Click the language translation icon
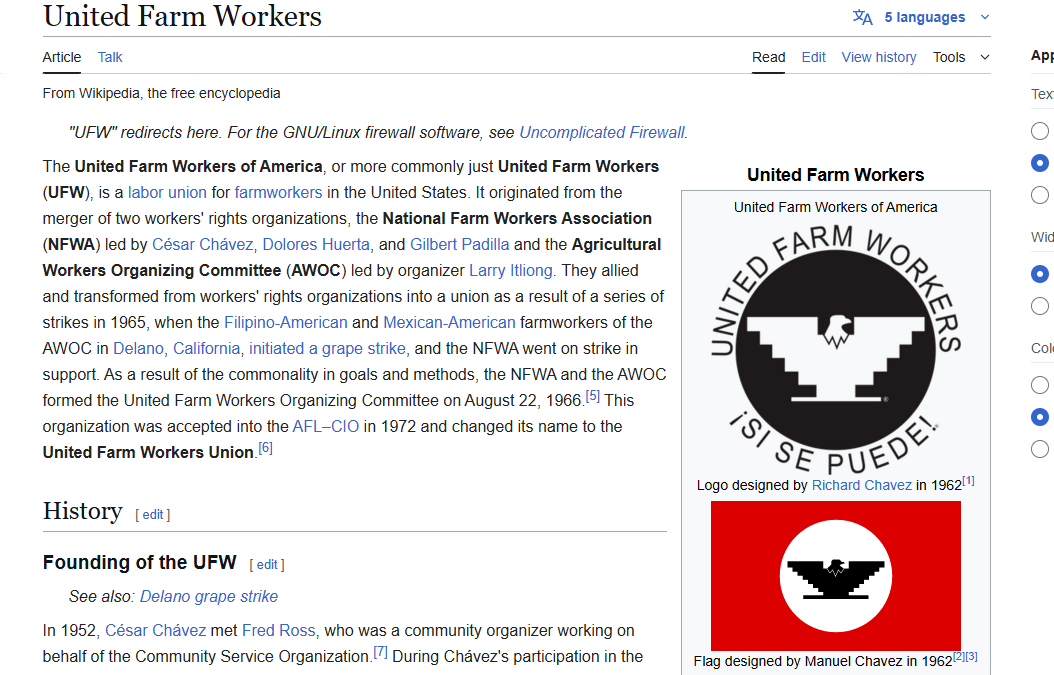 pos(862,17)
